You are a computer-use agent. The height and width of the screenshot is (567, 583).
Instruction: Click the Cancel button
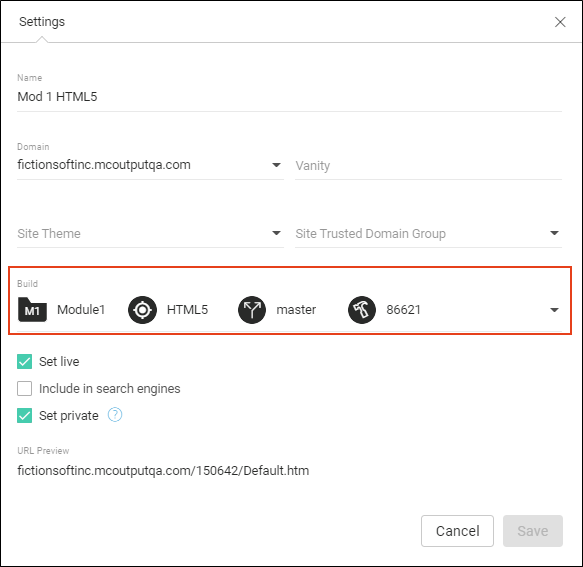[457, 531]
